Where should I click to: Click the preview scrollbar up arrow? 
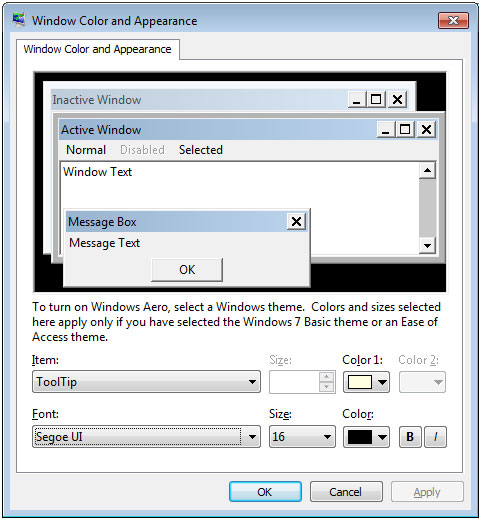(427, 171)
